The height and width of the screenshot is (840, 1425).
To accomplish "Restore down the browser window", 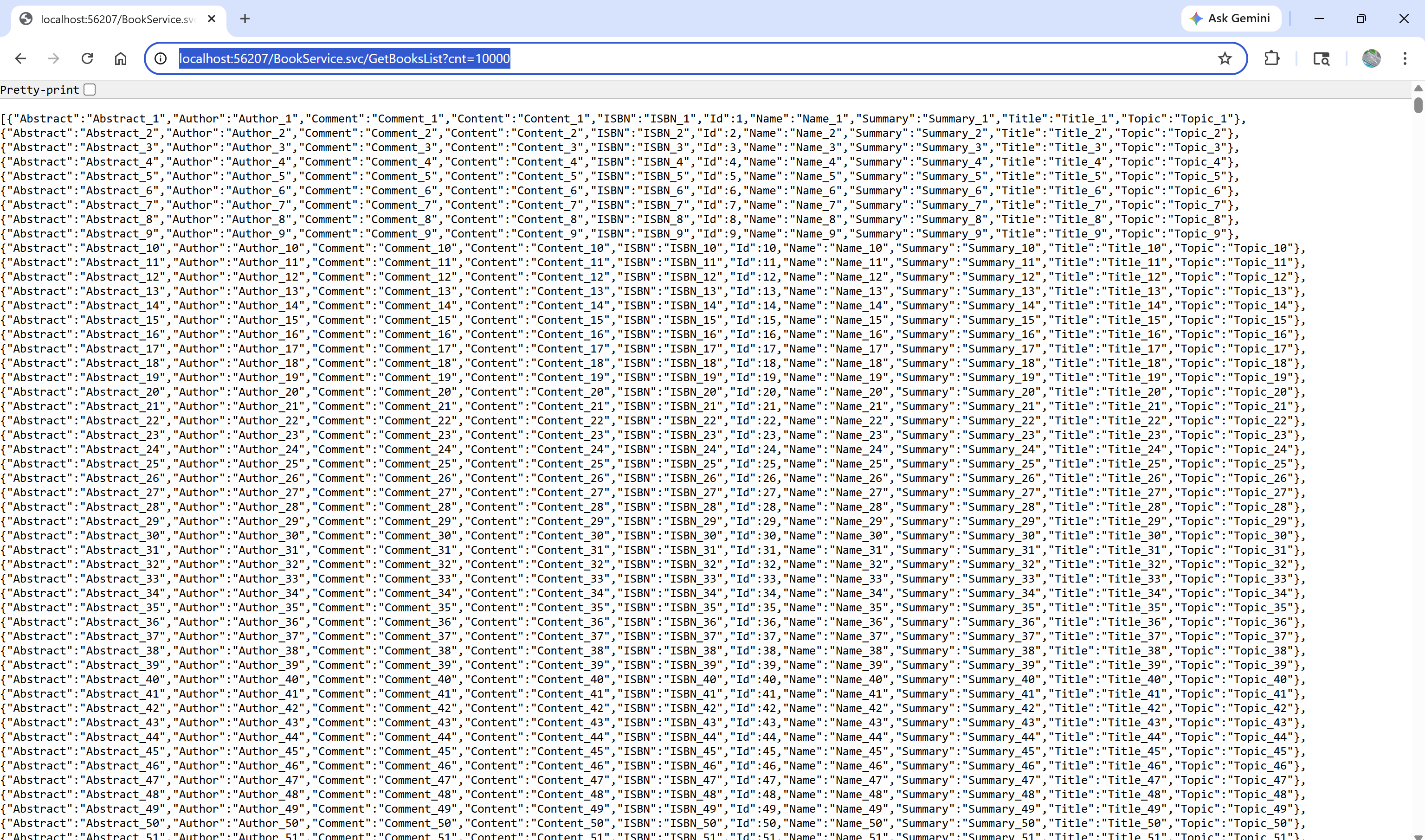I will [x=1361, y=19].
